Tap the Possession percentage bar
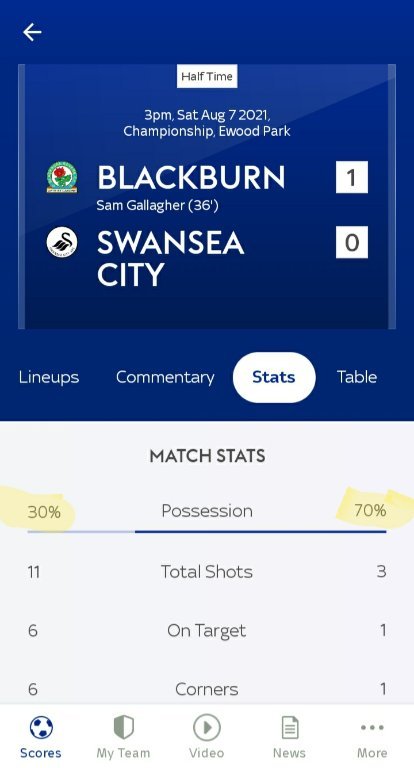Viewport: 414px width, 768px height. (x=207, y=531)
